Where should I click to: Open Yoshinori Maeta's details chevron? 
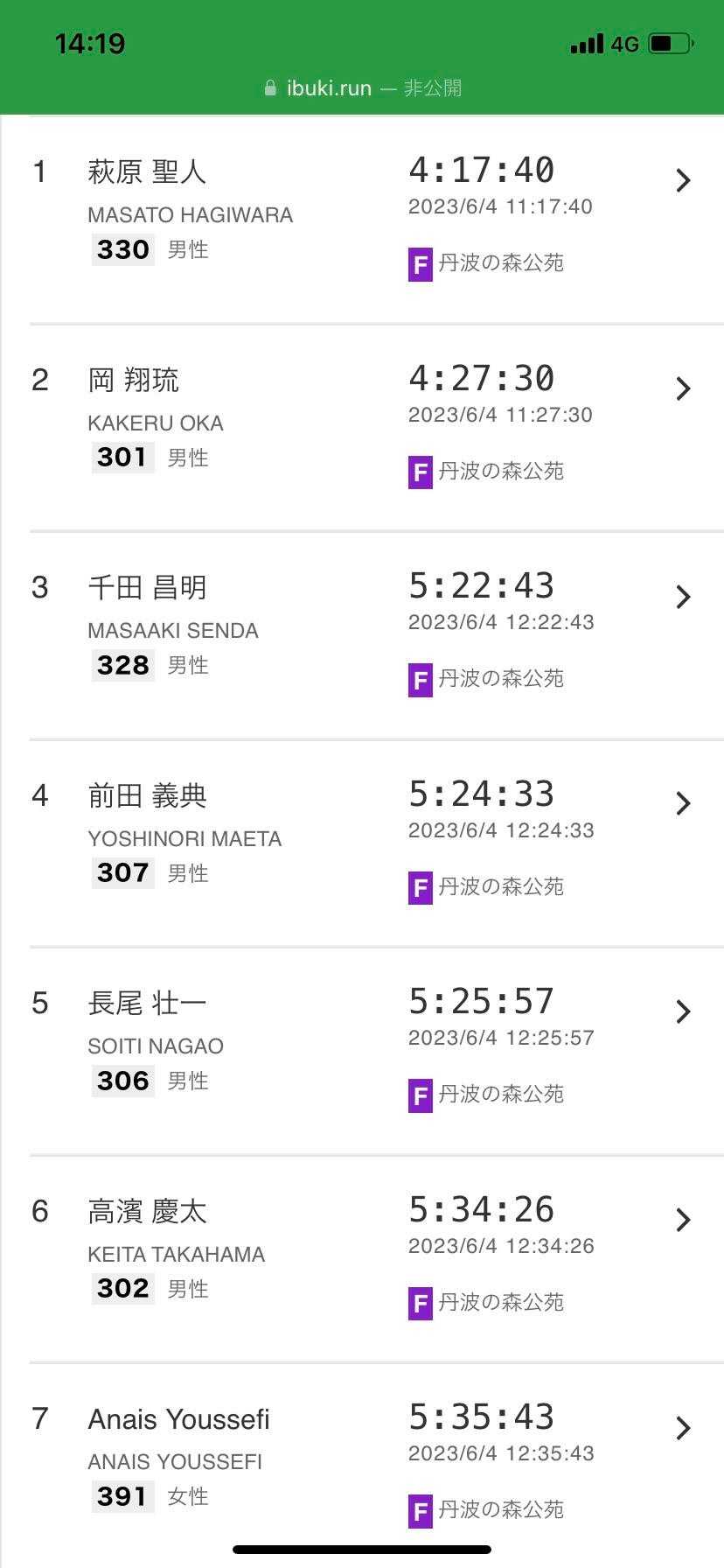[x=684, y=803]
